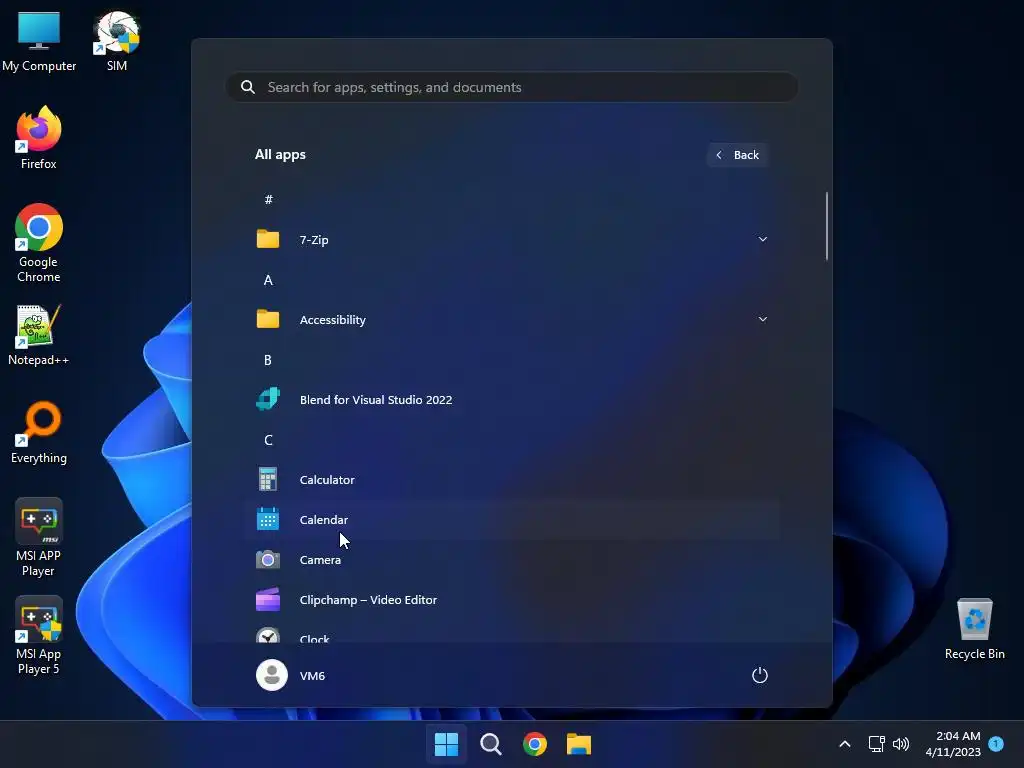The image size is (1024, 768).
Task: Click the "Blend for Visual Studio 2022" label
Action: (376, 400)
